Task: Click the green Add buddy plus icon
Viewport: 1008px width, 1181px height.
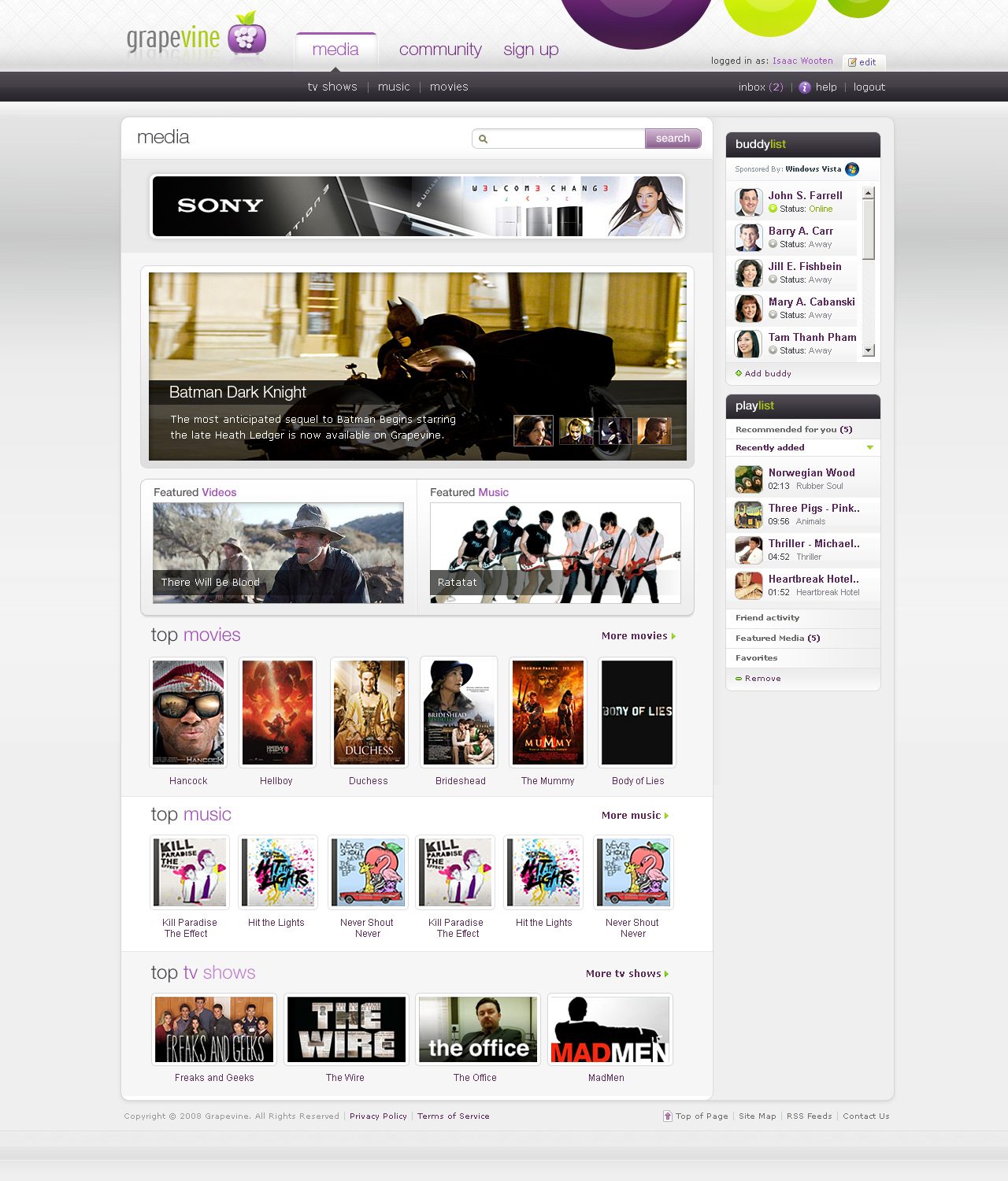Action: click(739, 373)
